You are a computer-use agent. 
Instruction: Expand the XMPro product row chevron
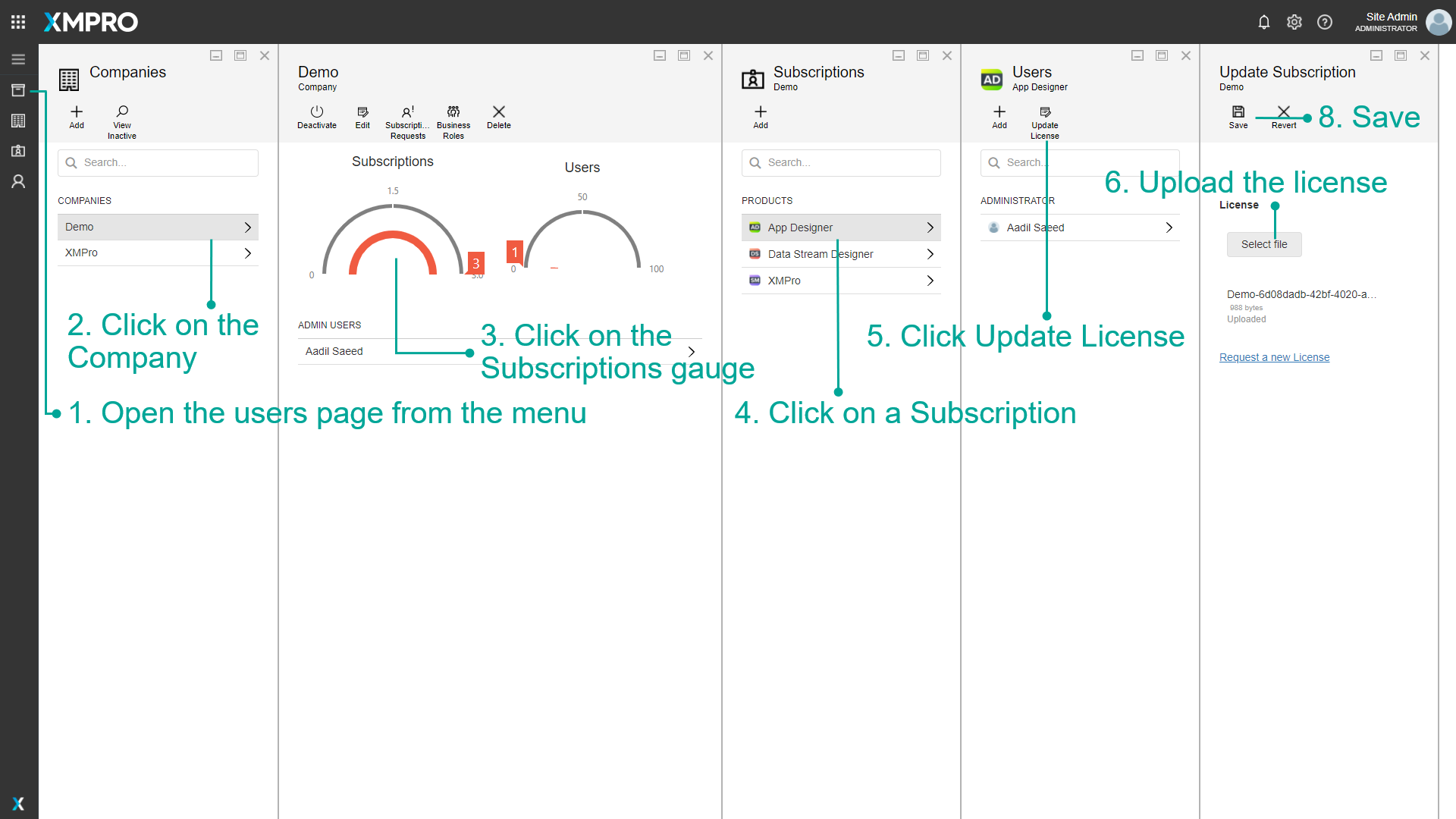tap(930, 281)
